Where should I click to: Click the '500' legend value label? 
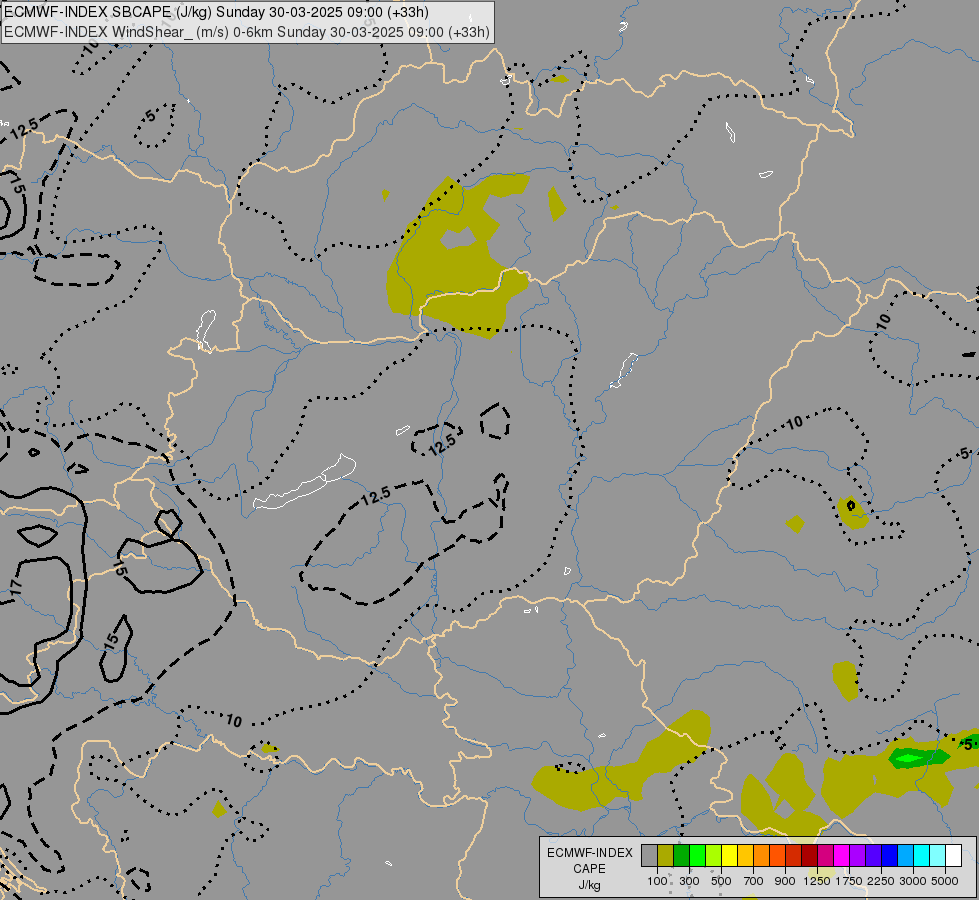tap(721, 881)
